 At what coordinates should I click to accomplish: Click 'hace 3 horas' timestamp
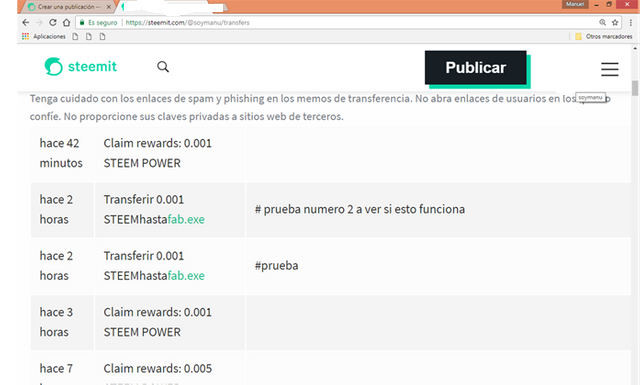(56, 322)
